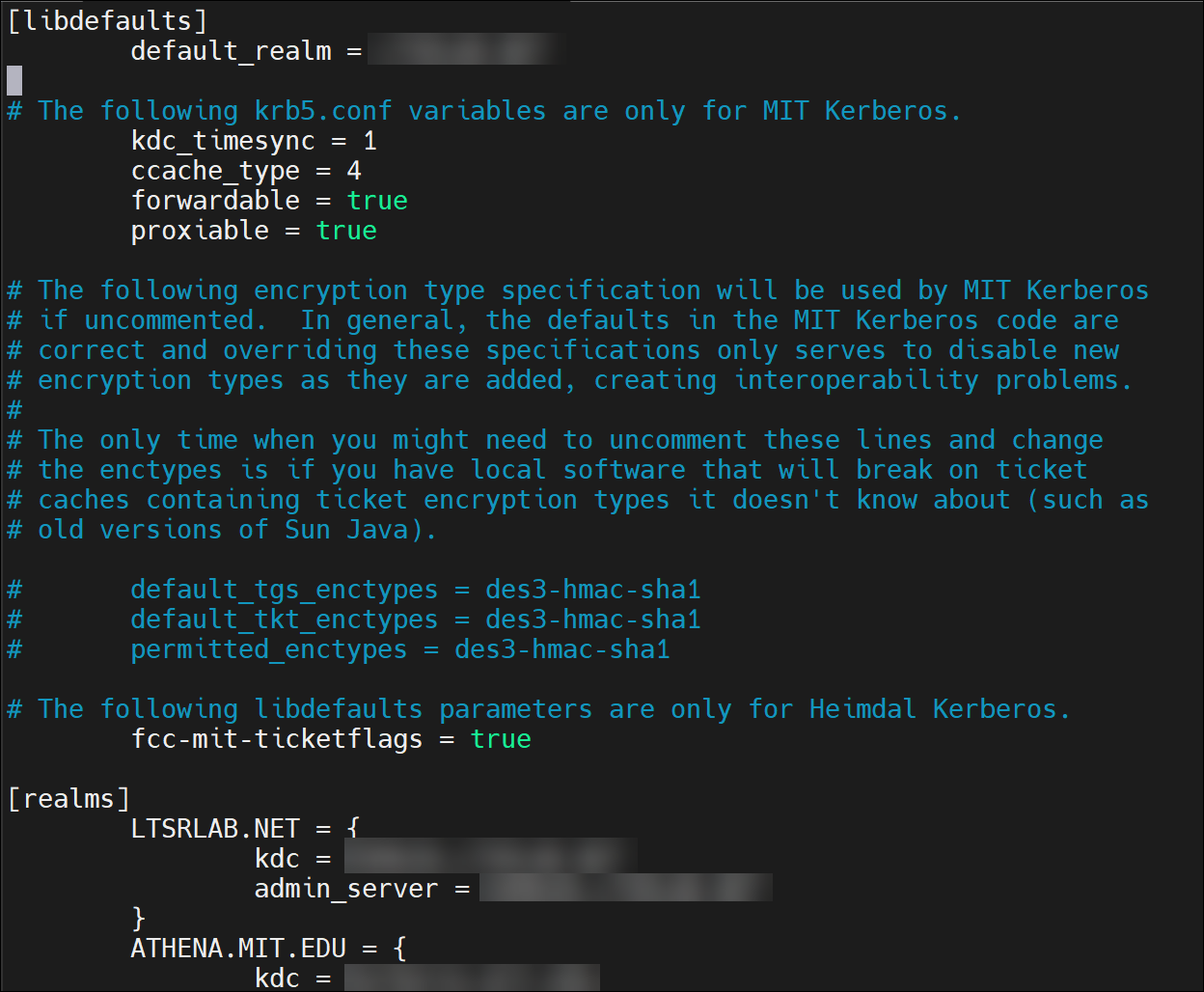This screenshot has height=992, width=1204.
Task: Click the commented permitted_enctypes setting
Action: click(399, 649)
